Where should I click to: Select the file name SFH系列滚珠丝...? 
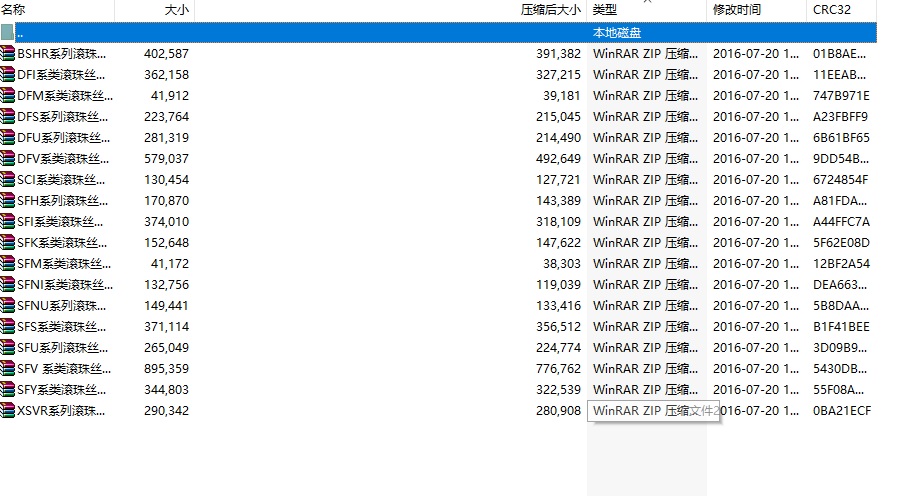point(63,201)
